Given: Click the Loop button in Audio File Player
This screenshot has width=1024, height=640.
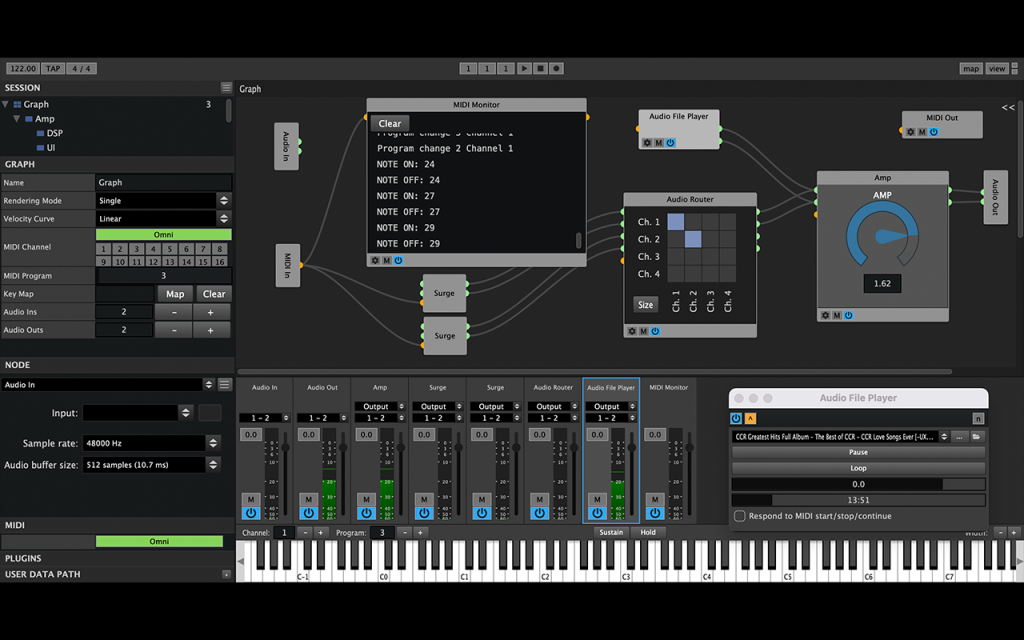Looking at the screenshot, I should coord(858,468).
